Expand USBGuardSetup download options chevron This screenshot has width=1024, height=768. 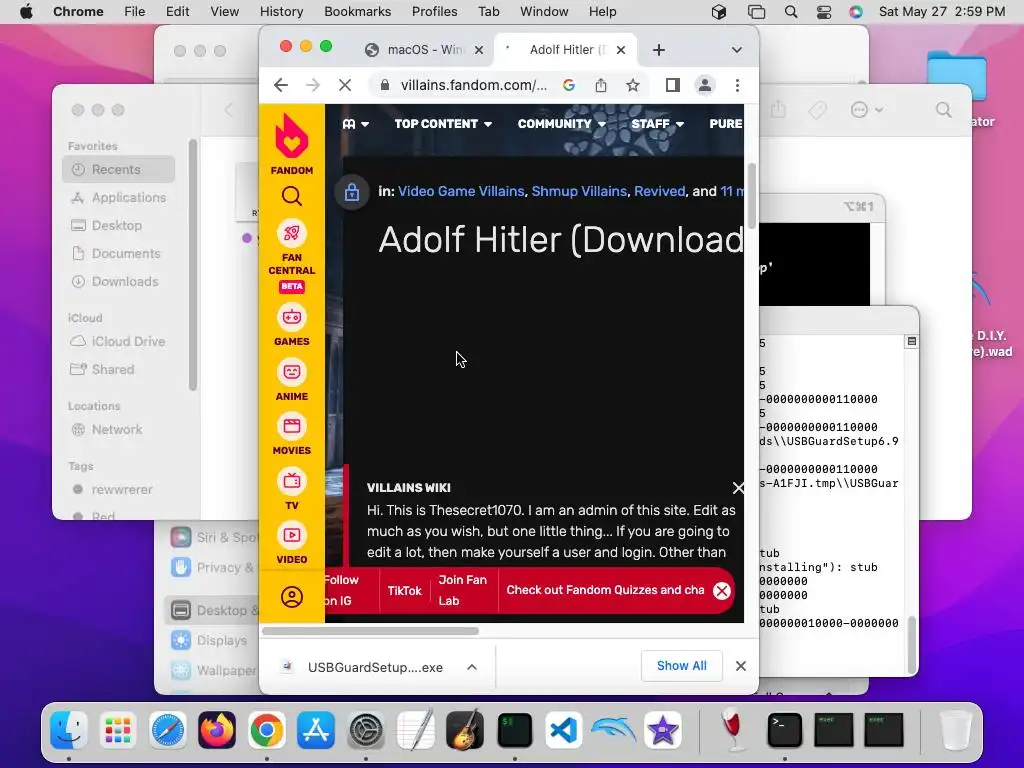point(472,667)
